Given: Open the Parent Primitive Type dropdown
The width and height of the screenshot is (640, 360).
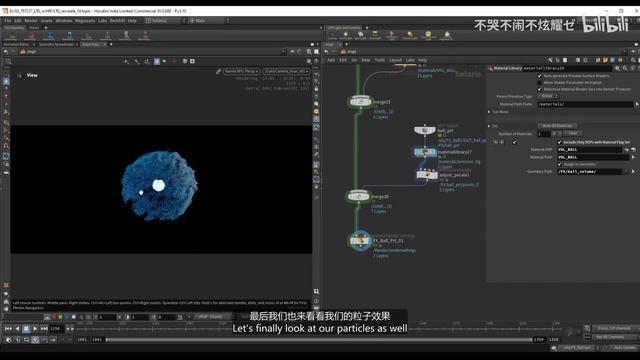Looking at the screenshot, I should pyautogui.click(x=547, y=96).
